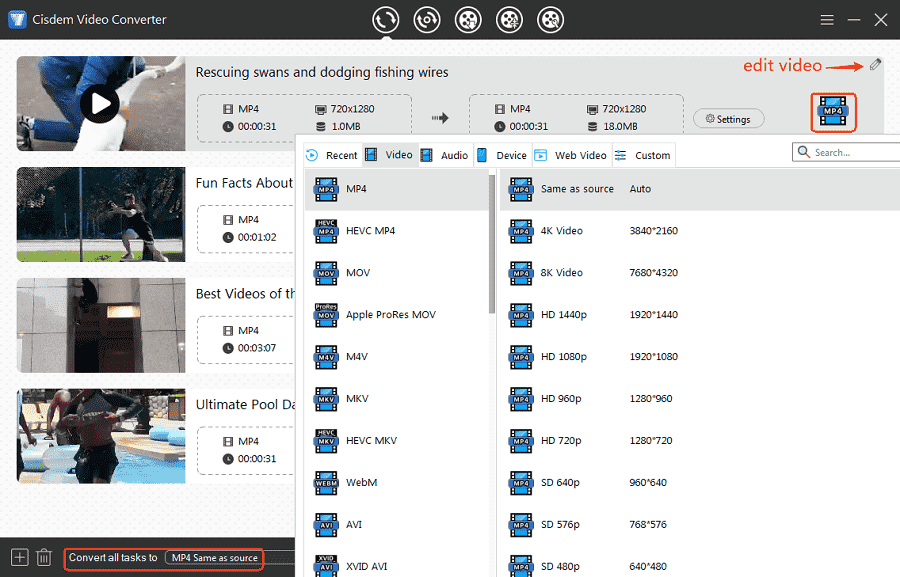The image size is (900, 577).
Task: Select the WebM format
Action: point(397,482)
